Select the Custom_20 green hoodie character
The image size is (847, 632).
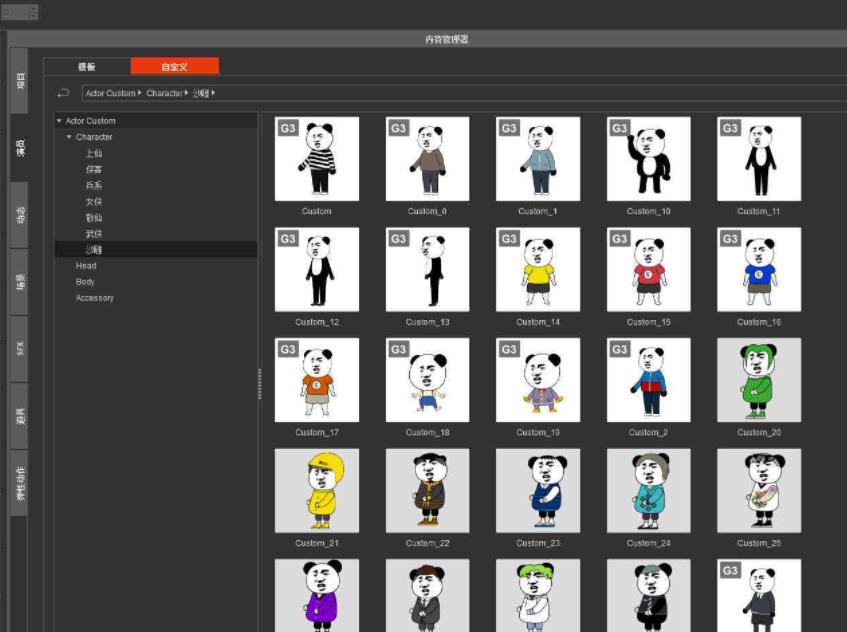758,380
